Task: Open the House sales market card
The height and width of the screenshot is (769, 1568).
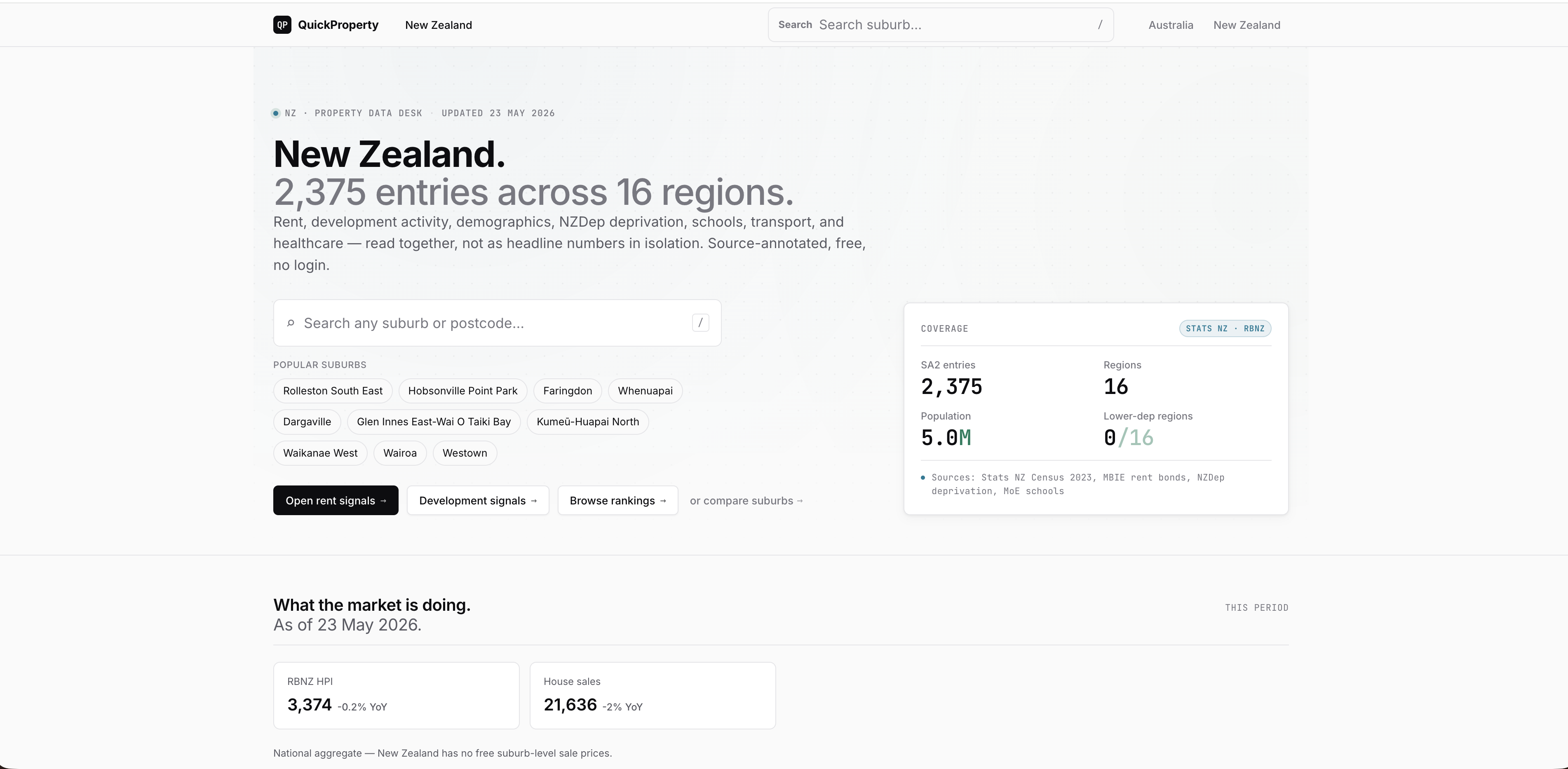Action: [653, 695]
